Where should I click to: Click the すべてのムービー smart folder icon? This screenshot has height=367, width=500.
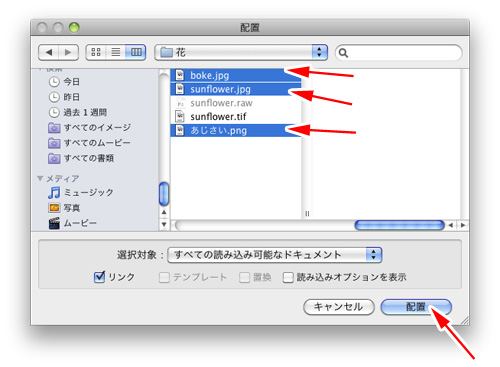tap(54, 143)
